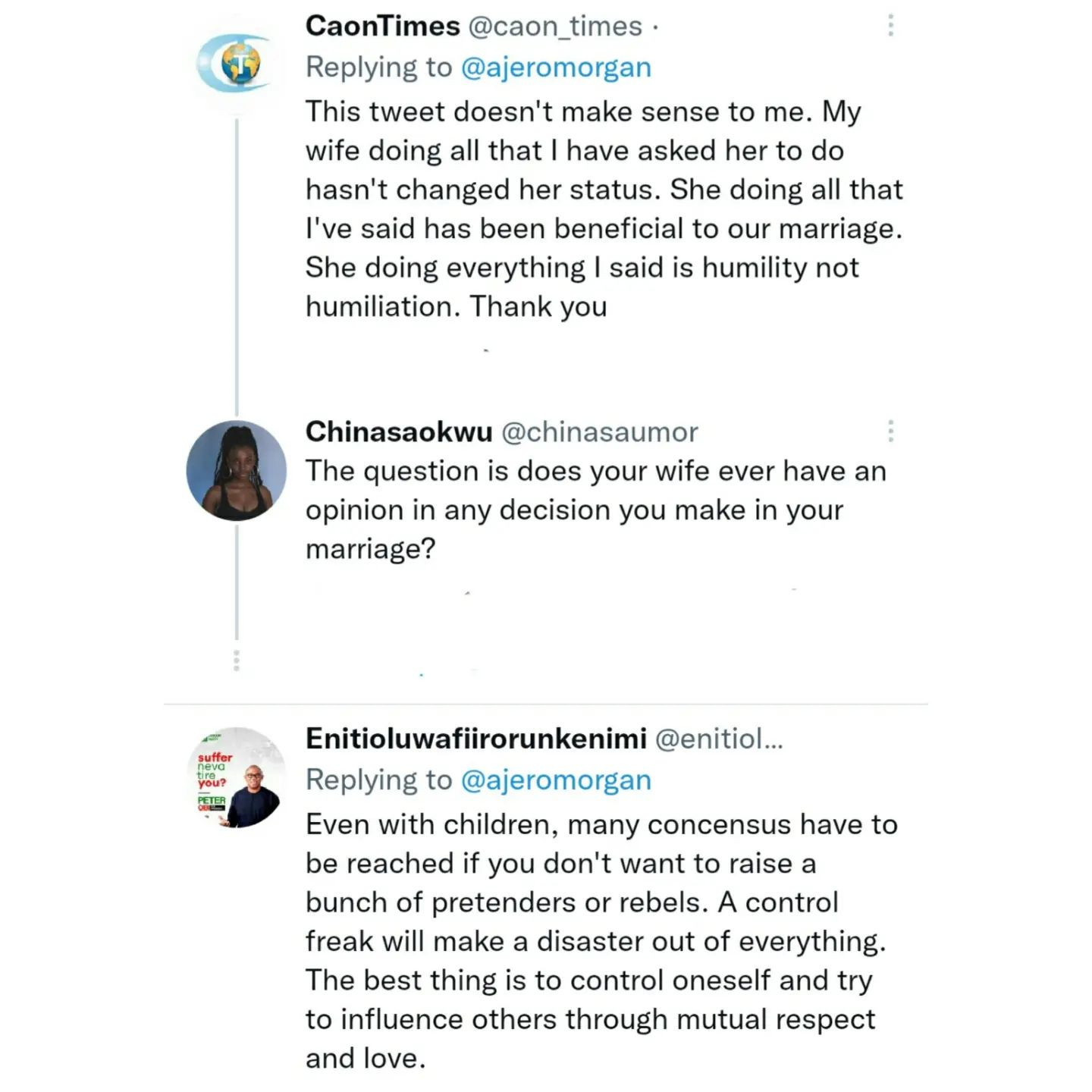Open the three-dot menu on Chinasaokwu's tweet
Screen dimensions: 1092x1092
(x=890, y=431)
